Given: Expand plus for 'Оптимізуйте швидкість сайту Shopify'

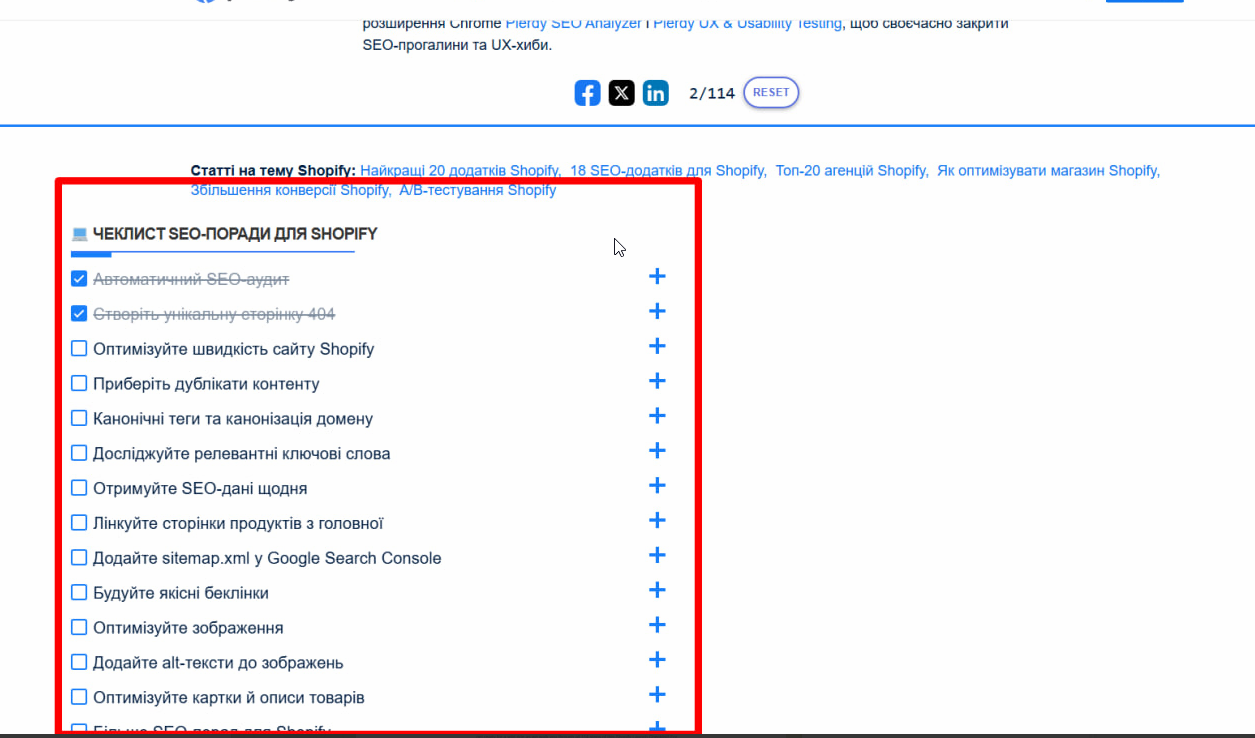Looking at the screenshot, I should 657,346.
